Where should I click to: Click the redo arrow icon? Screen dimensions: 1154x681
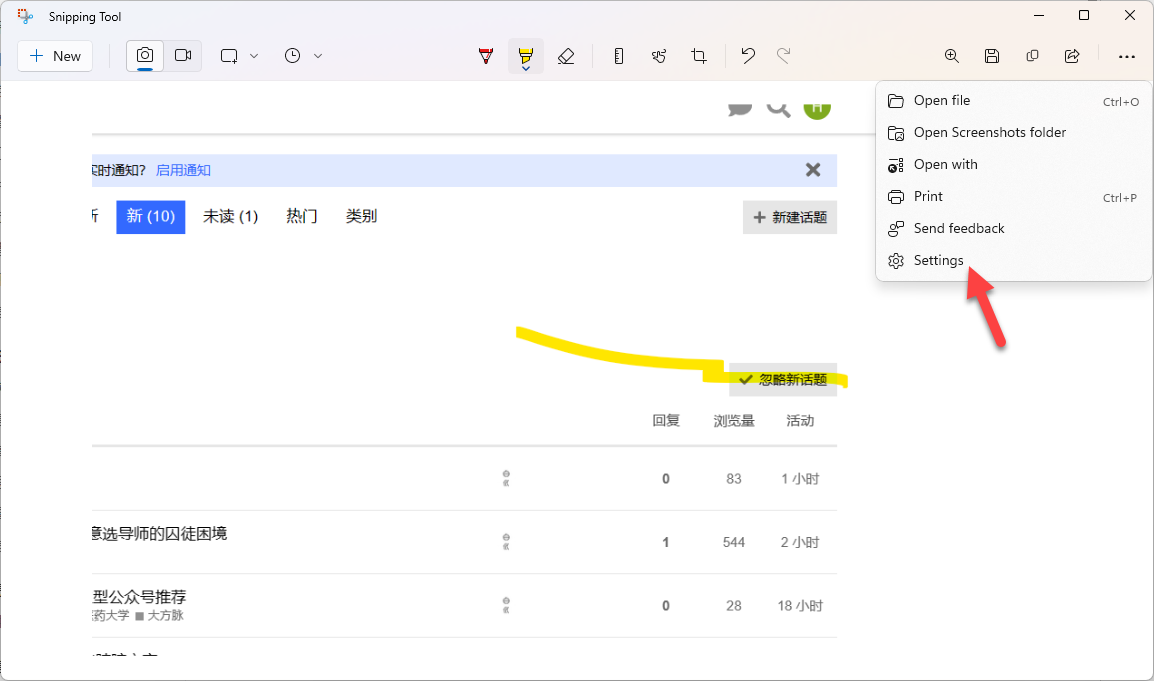(787, 56)
